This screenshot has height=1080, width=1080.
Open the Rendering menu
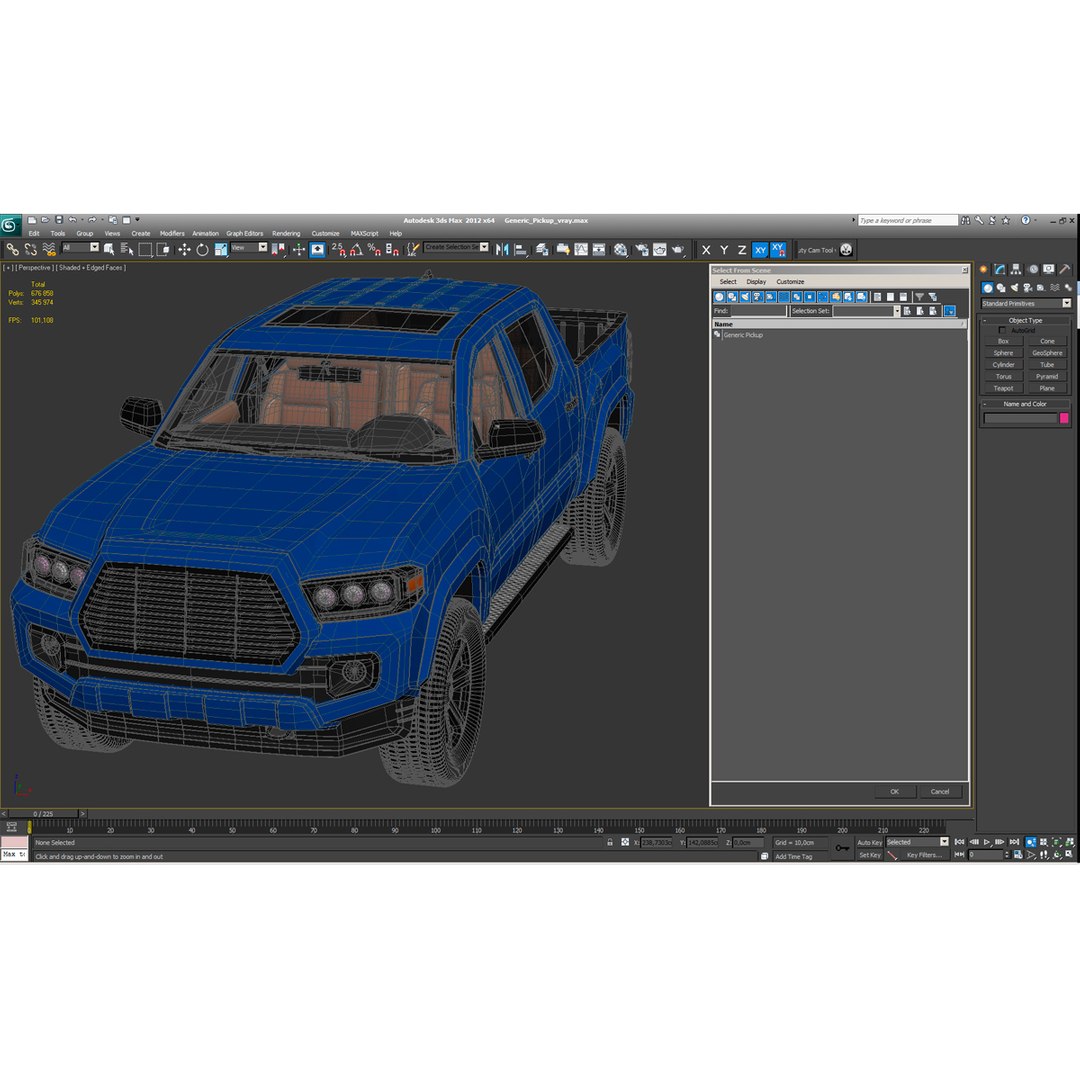pos(286,233)
